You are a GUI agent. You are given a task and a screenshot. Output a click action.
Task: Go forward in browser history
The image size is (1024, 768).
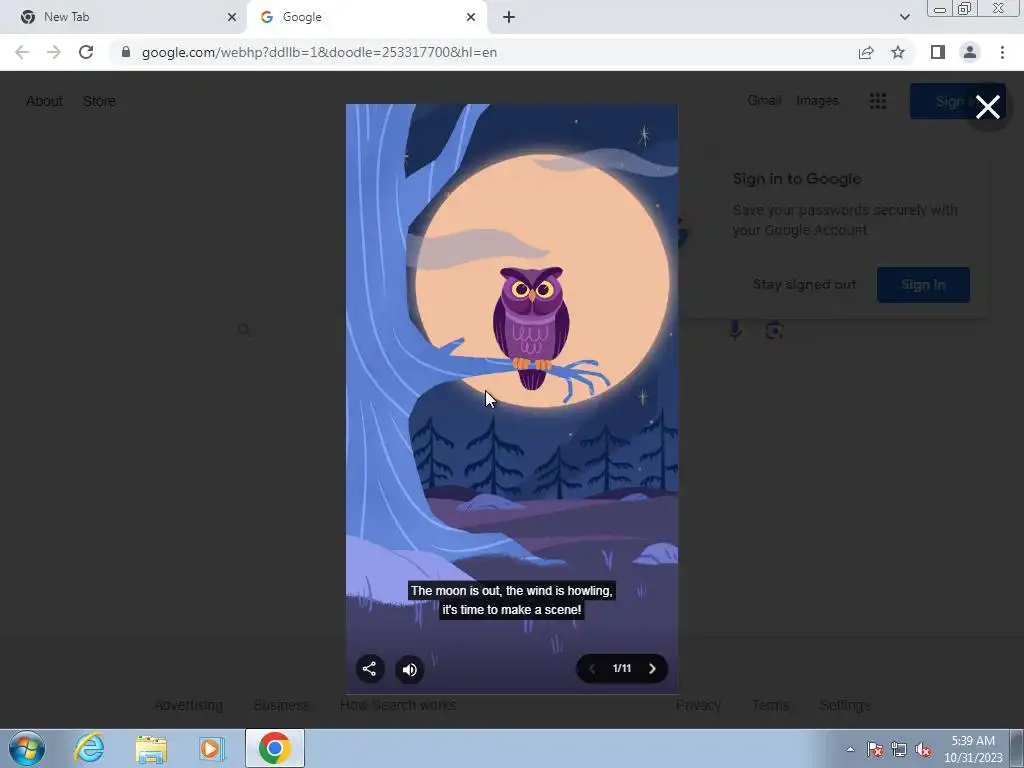pos(54,52)
